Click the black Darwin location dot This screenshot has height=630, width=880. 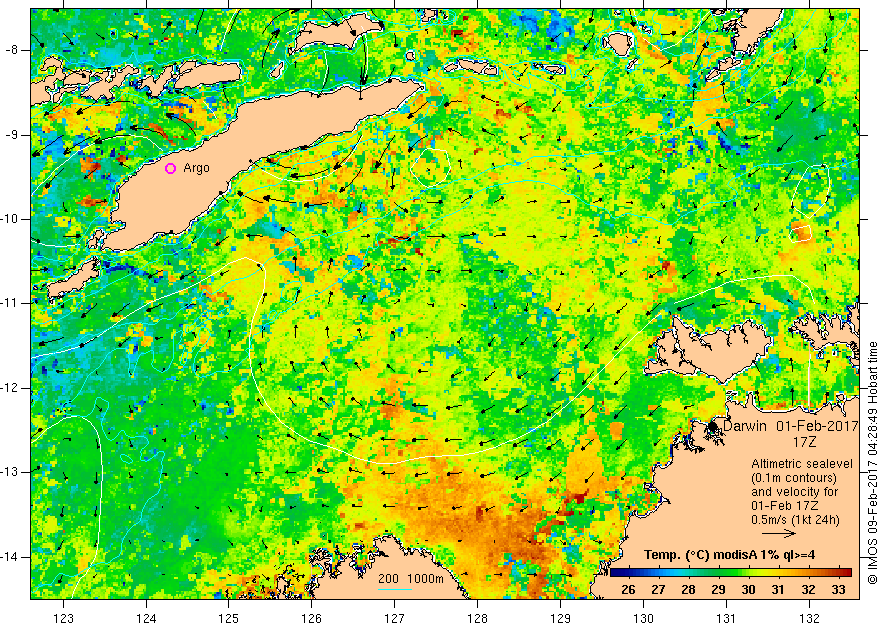pyautogui.click(x=713, y=427)
